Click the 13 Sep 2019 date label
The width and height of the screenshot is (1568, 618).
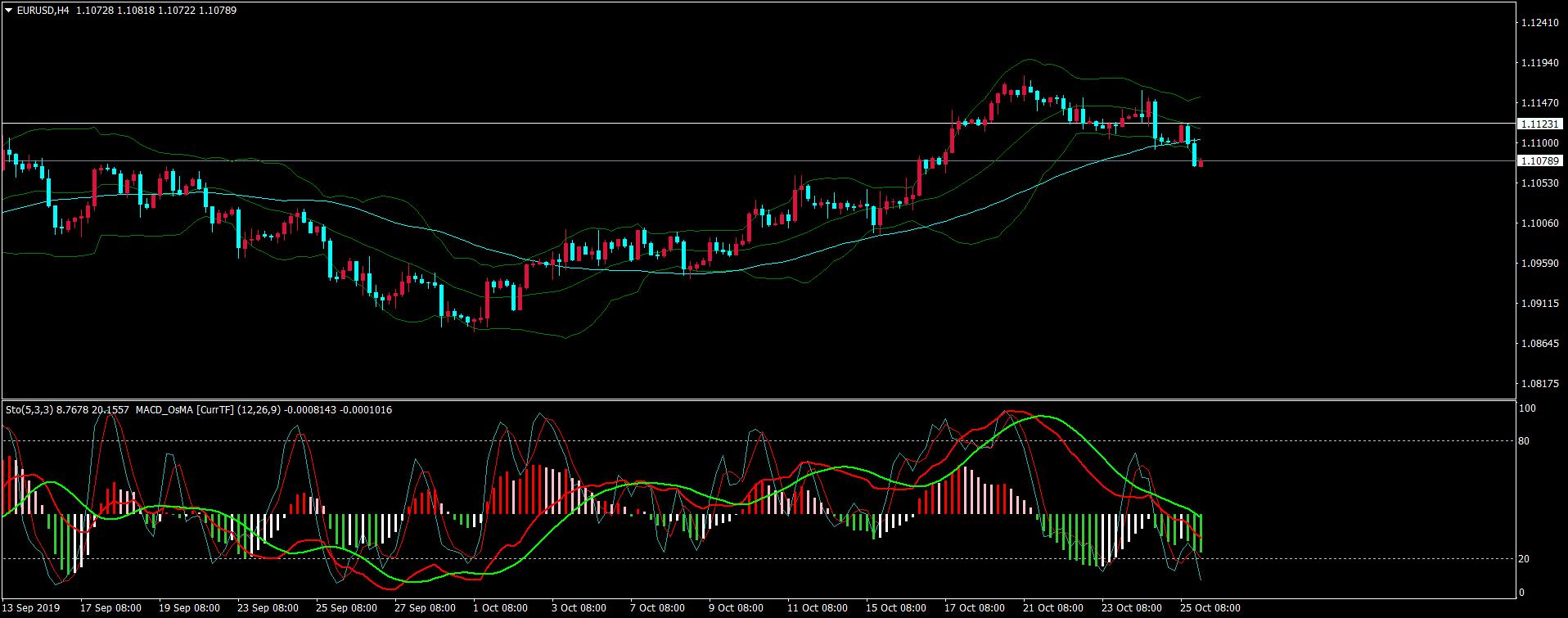coord(32,608)
